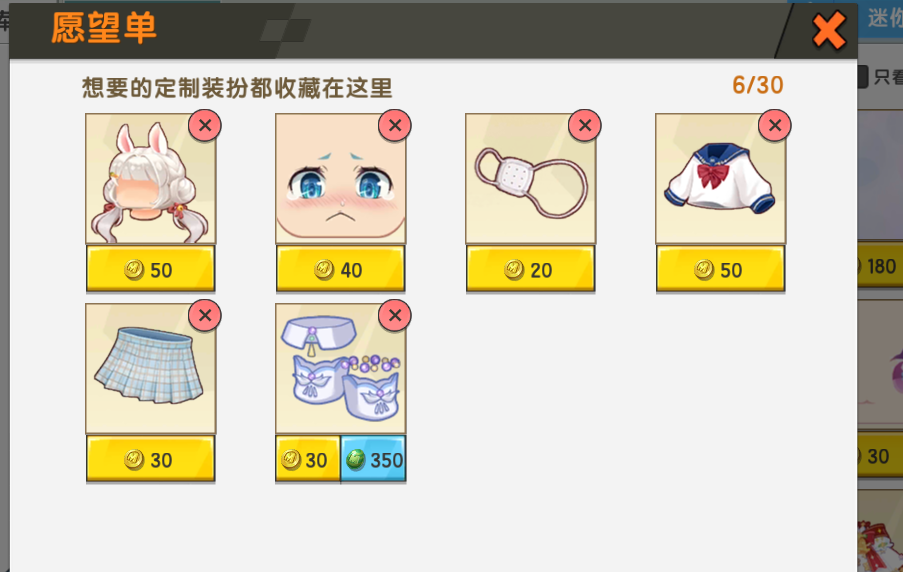Buy sailor top for 50 coins
The width and height of the screenshot is (903, 572).
(x=720, y=269)
